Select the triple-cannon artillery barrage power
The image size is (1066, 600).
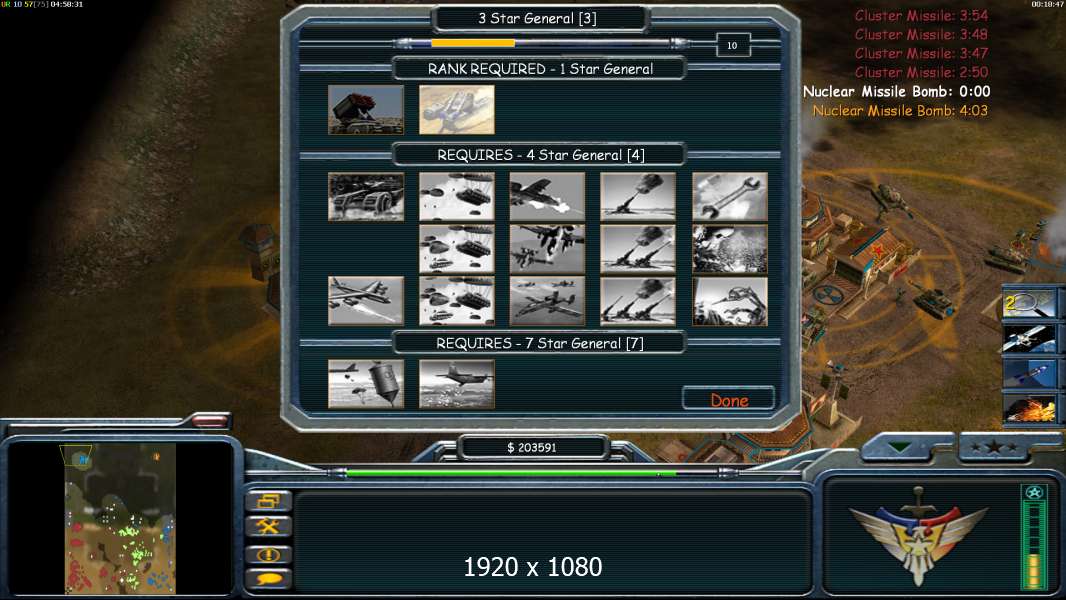tap(638, 300)
